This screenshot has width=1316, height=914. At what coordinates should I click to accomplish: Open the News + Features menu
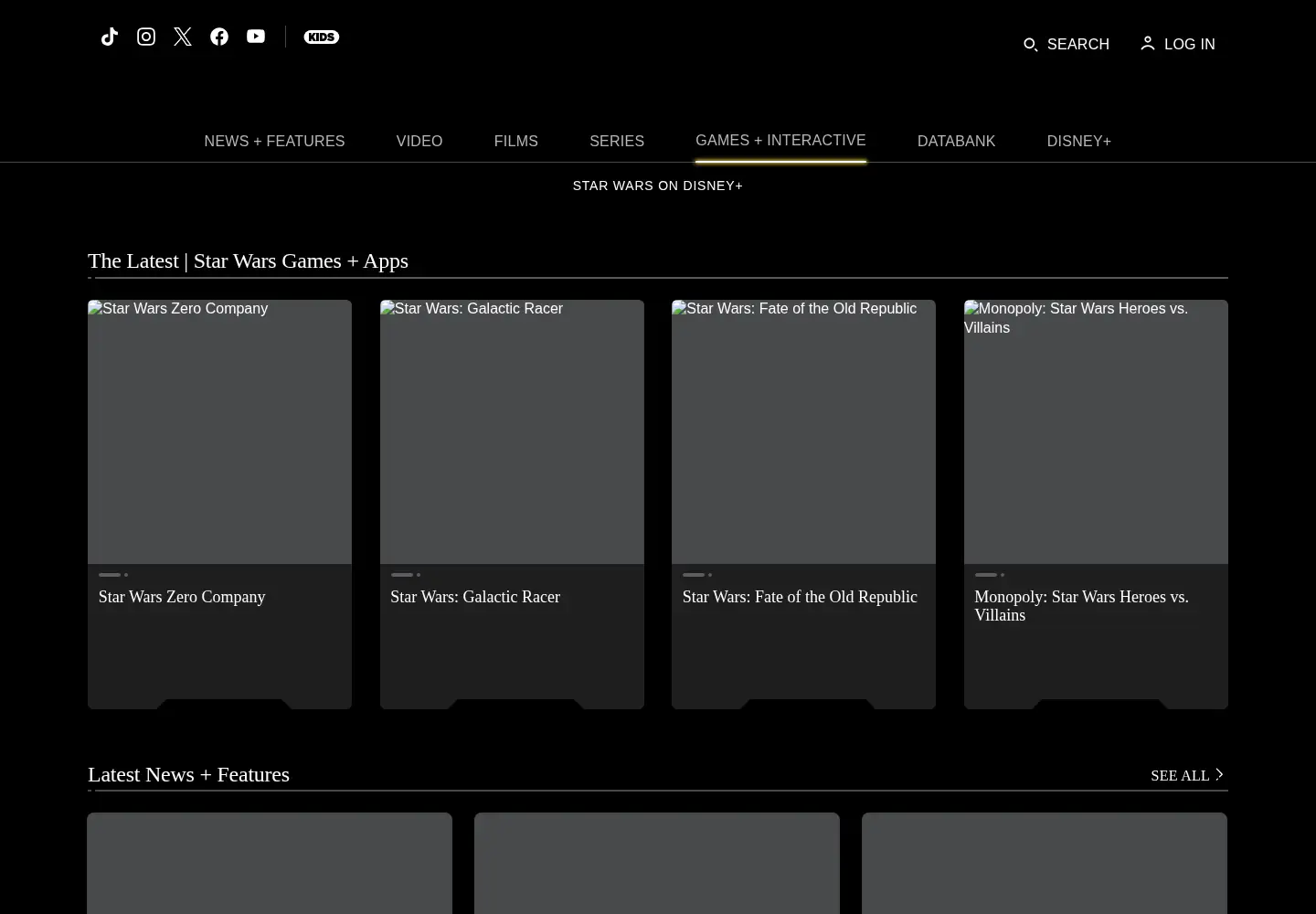point(274,141)
